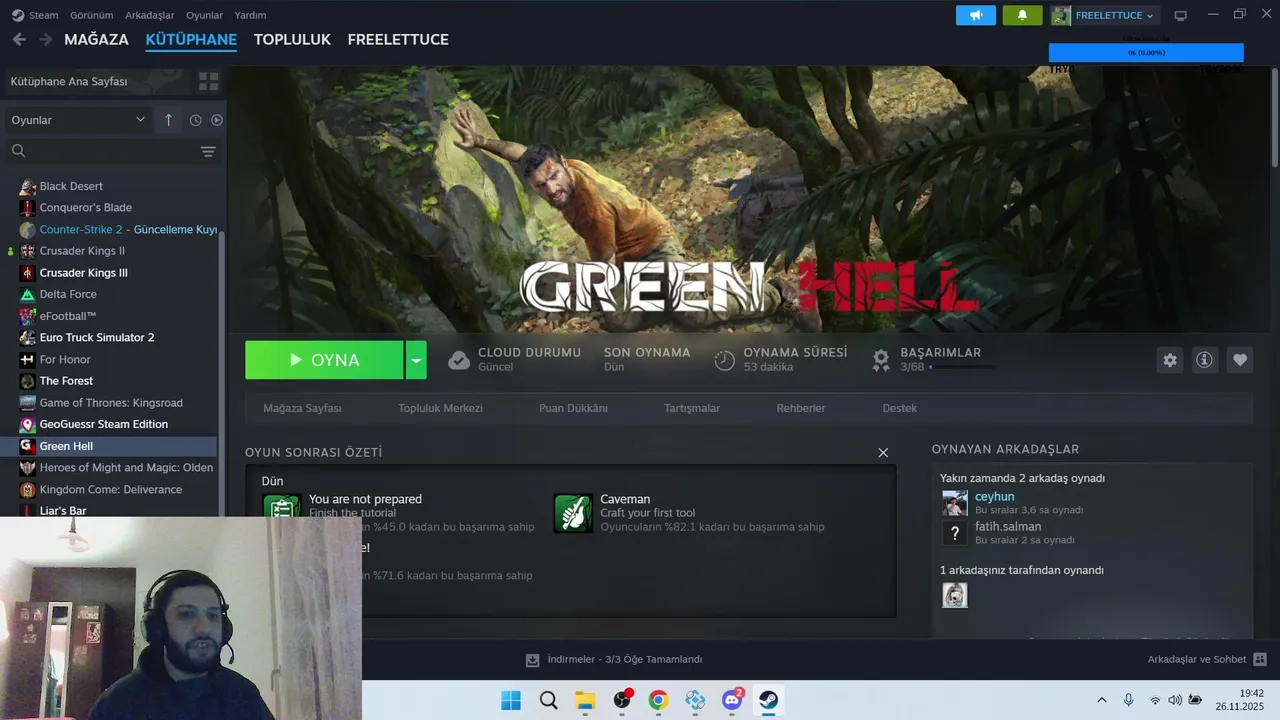
Task: Expand the OYNA launch options arrow
Action: click(416, 360)
